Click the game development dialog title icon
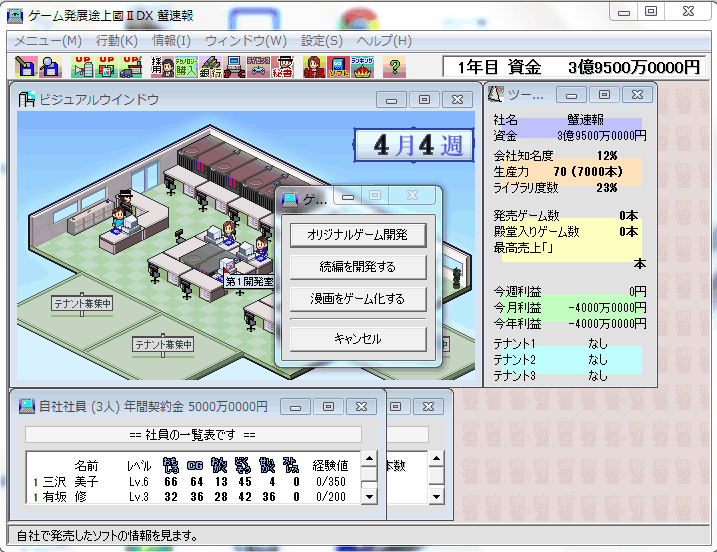 coord(290,199)
